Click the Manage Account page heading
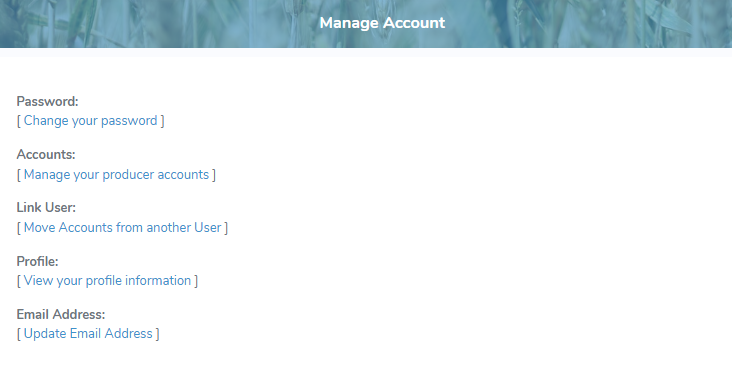The width and height of the screenshot is (732, 378). [x=382, y=23]
